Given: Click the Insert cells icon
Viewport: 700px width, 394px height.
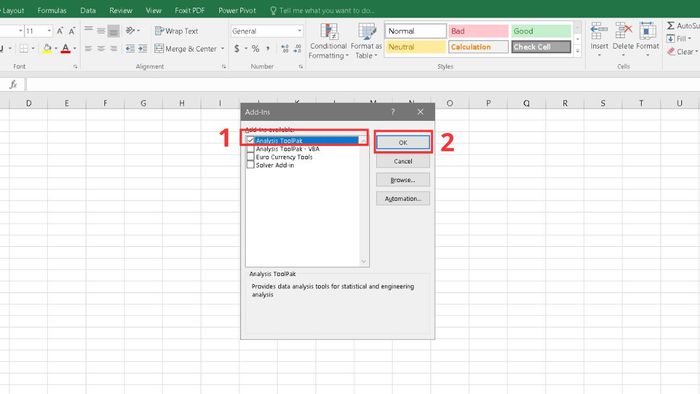Looking at the screenshot, I should pyautogui.click(x=599, y=32).
